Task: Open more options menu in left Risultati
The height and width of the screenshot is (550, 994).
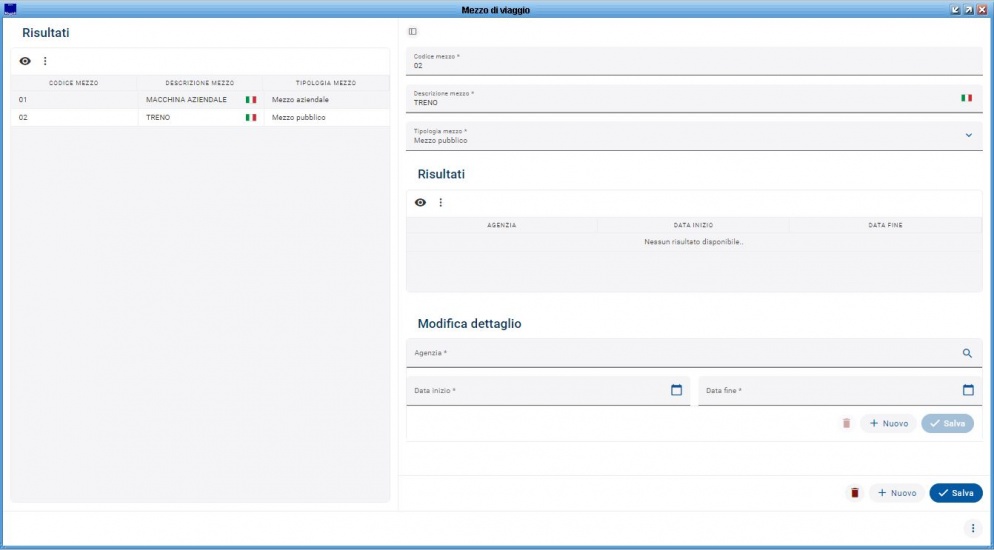Action: (x=45, y=61)
